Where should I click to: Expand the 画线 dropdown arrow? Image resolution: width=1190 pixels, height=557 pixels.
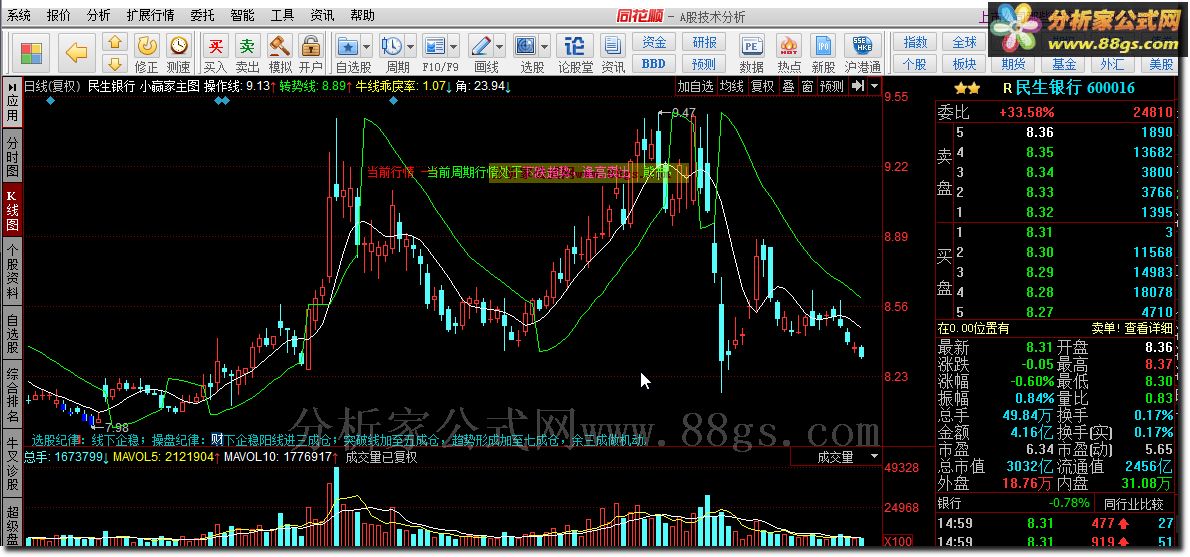tap(500, 46)
